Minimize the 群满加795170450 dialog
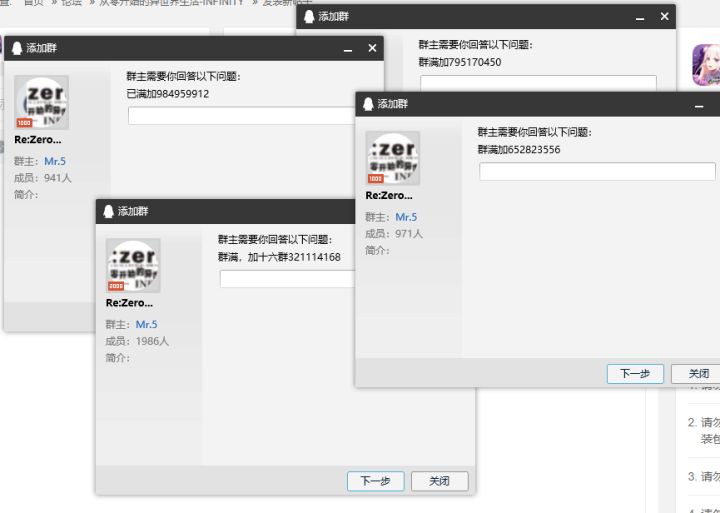 coord(640,17)
